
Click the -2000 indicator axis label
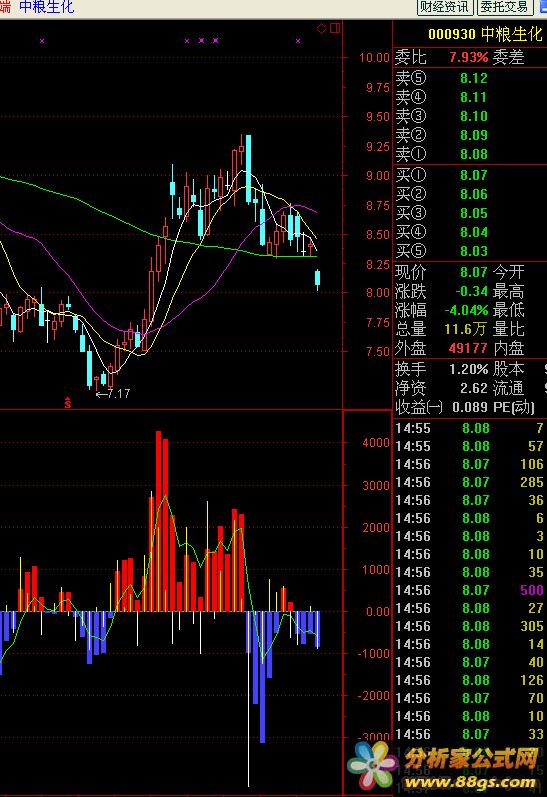coord(373,696)
